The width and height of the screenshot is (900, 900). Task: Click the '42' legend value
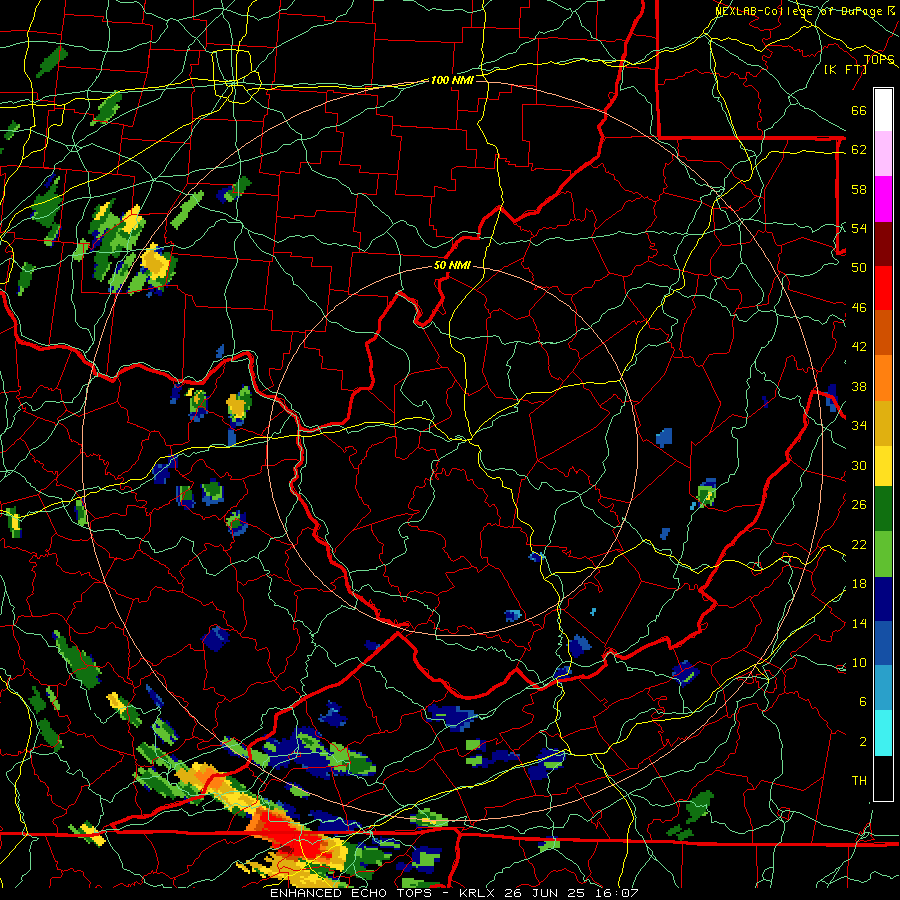click(859, 347)
